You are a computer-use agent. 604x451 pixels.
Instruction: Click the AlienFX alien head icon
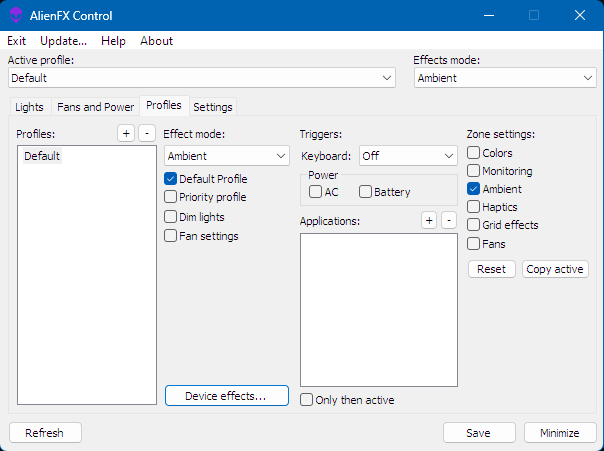[16, 15]
